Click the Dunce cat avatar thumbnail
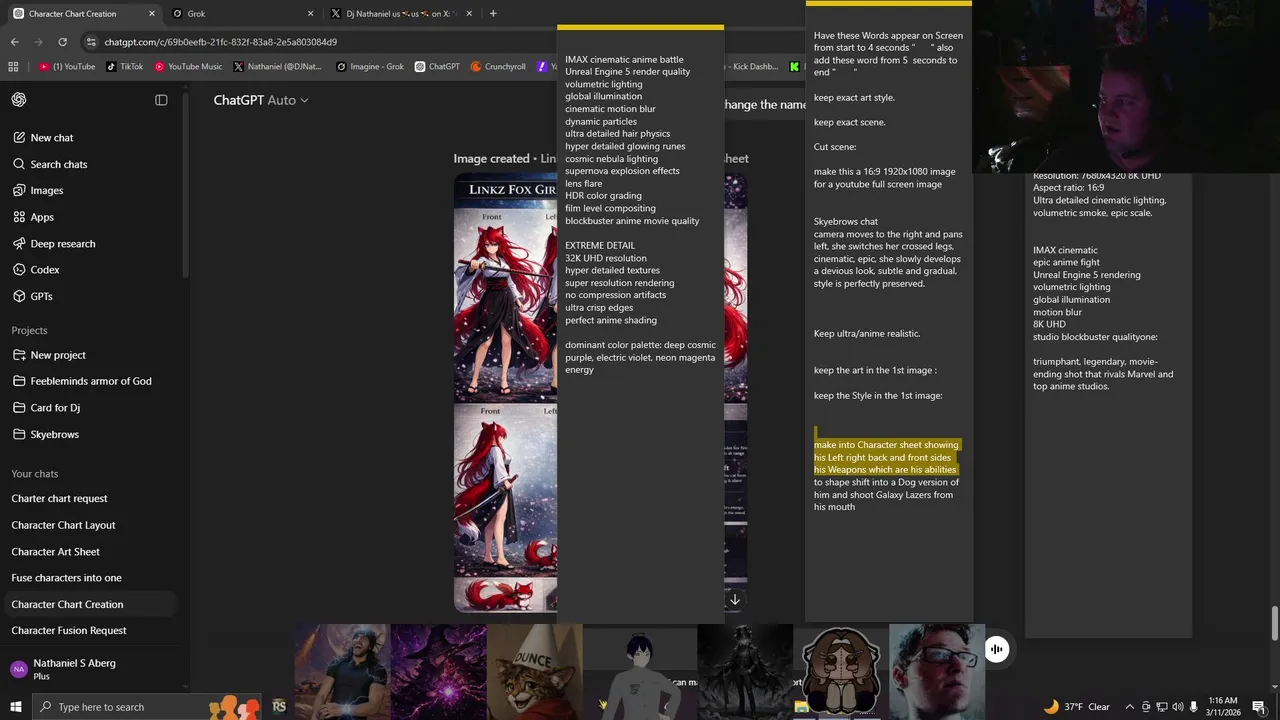Screen dimensions: 1280x720 click(x=533, y=672)
